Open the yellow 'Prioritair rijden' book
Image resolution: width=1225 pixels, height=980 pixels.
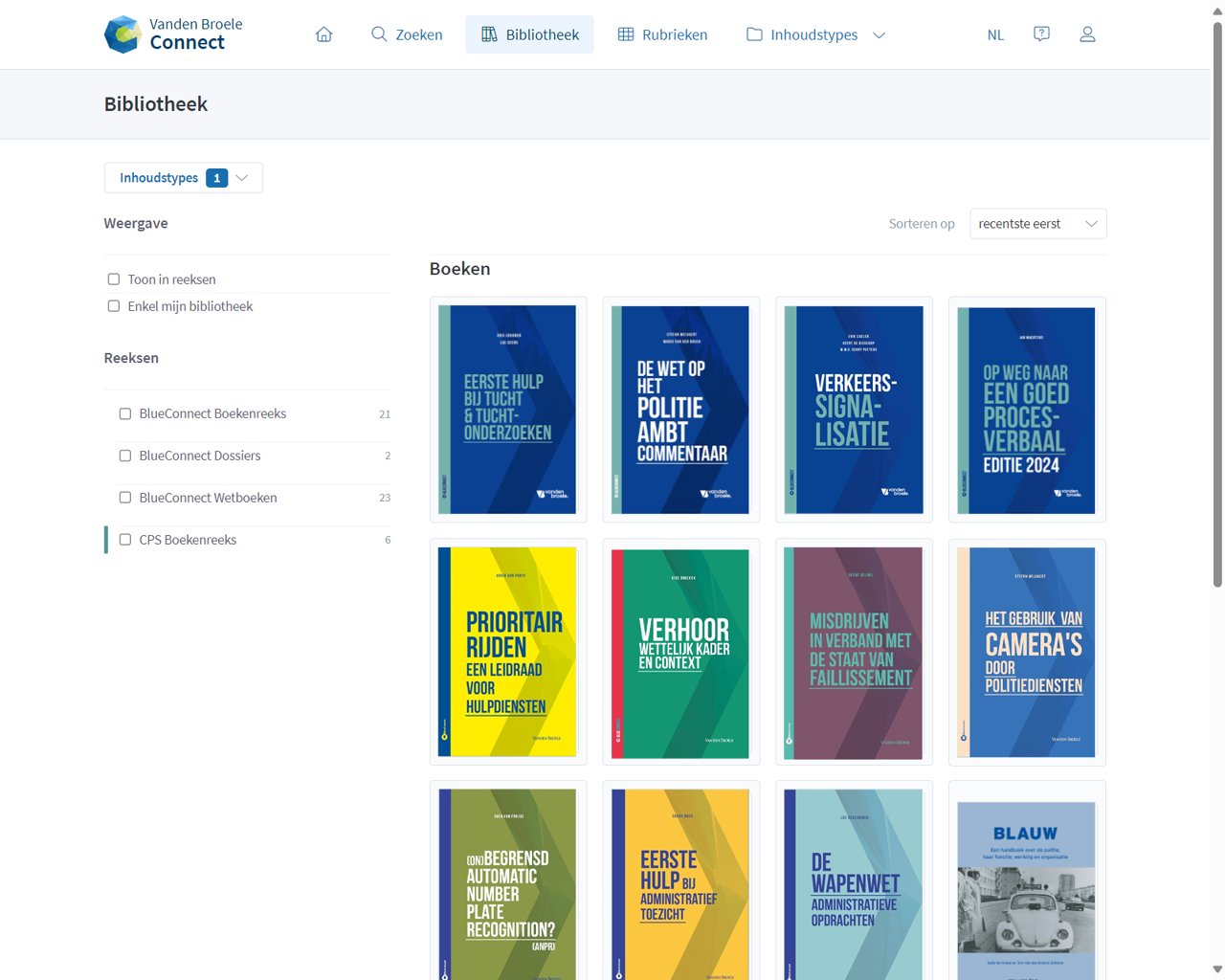point(508,652)
